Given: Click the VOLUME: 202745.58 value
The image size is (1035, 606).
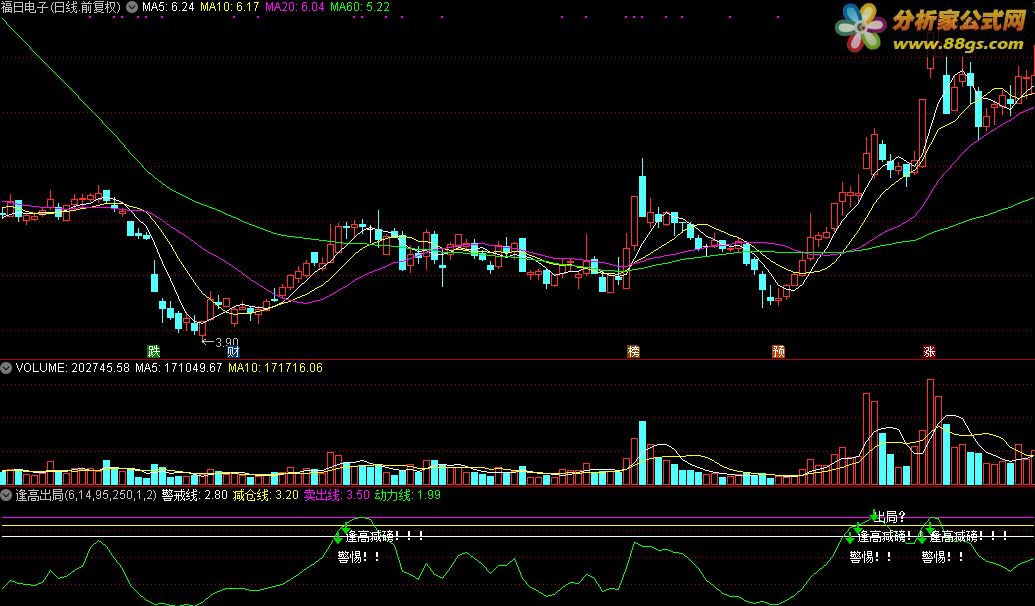Looking at the screenshot, I should tap(73, 368).
